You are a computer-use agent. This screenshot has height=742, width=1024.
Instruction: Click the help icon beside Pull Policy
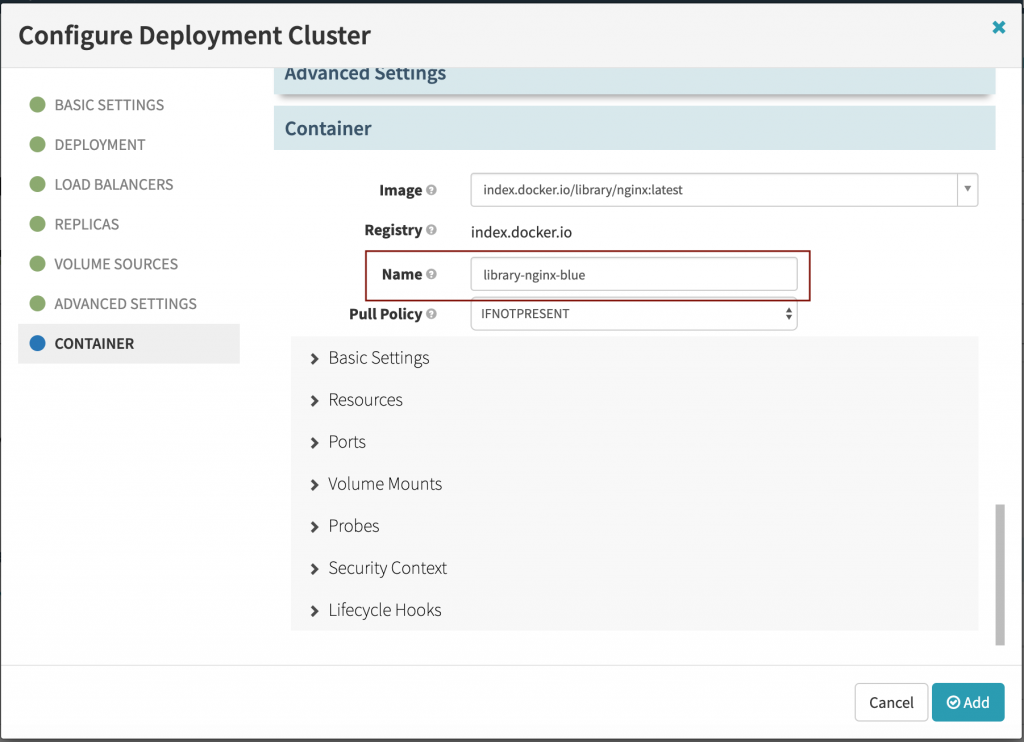tap(432, 314)
